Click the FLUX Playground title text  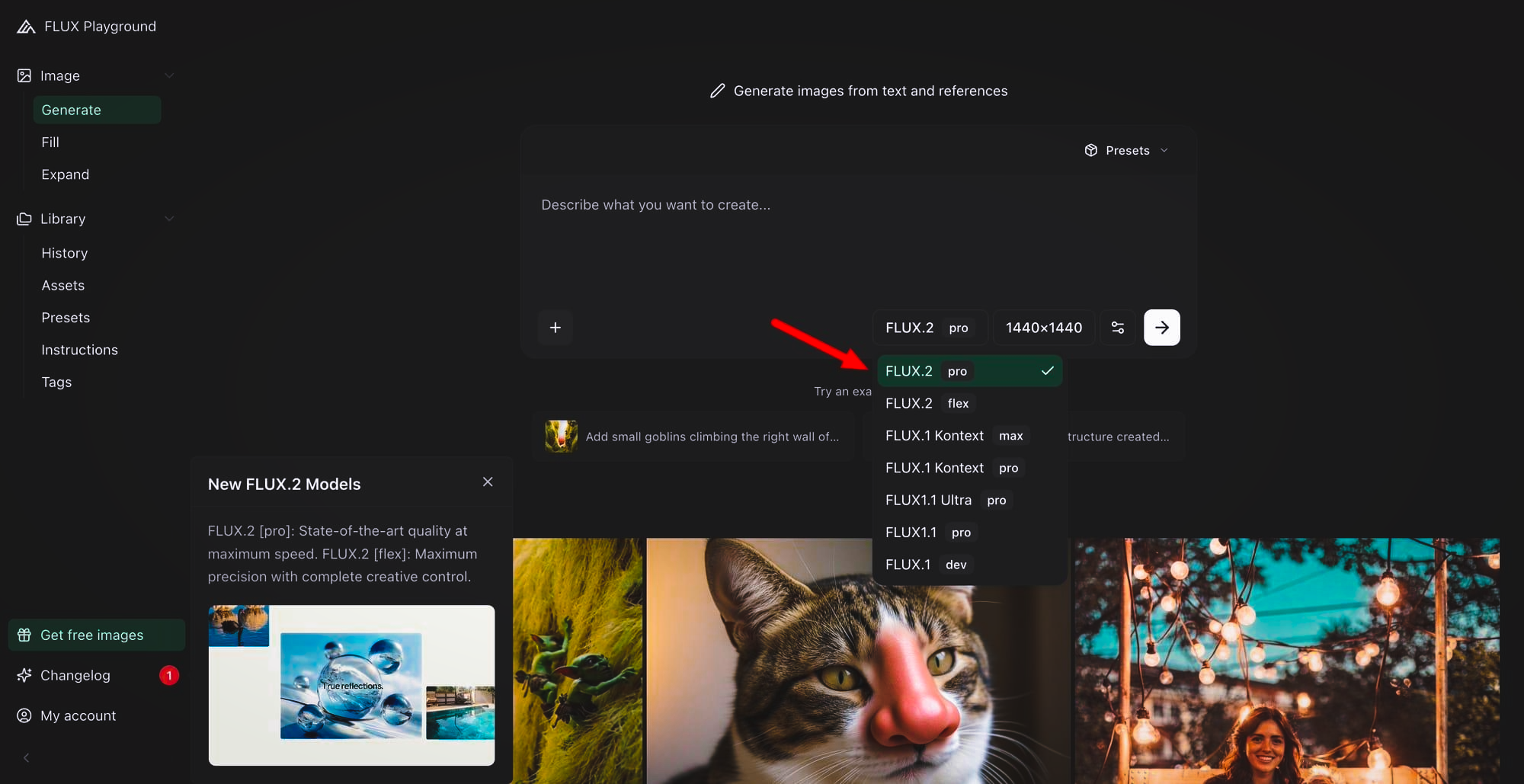(101, 27)
